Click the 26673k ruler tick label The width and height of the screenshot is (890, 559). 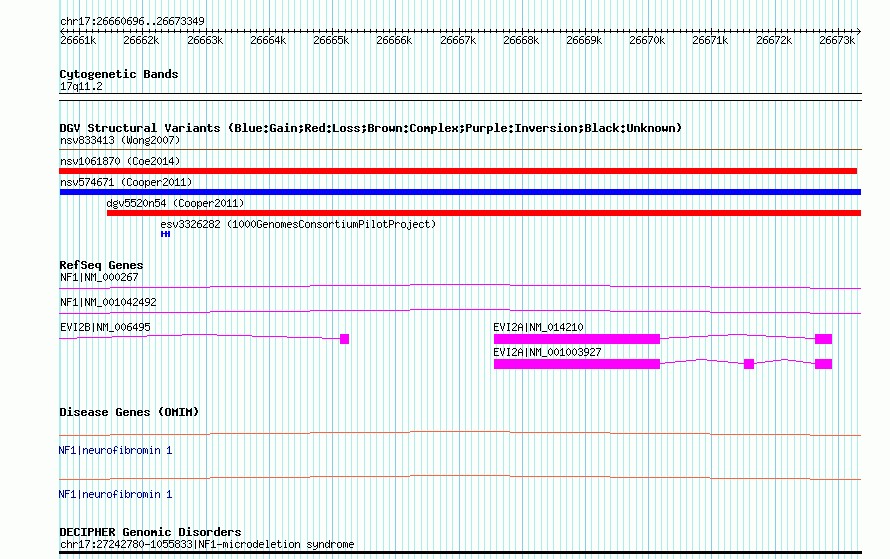tap(837, 40)
